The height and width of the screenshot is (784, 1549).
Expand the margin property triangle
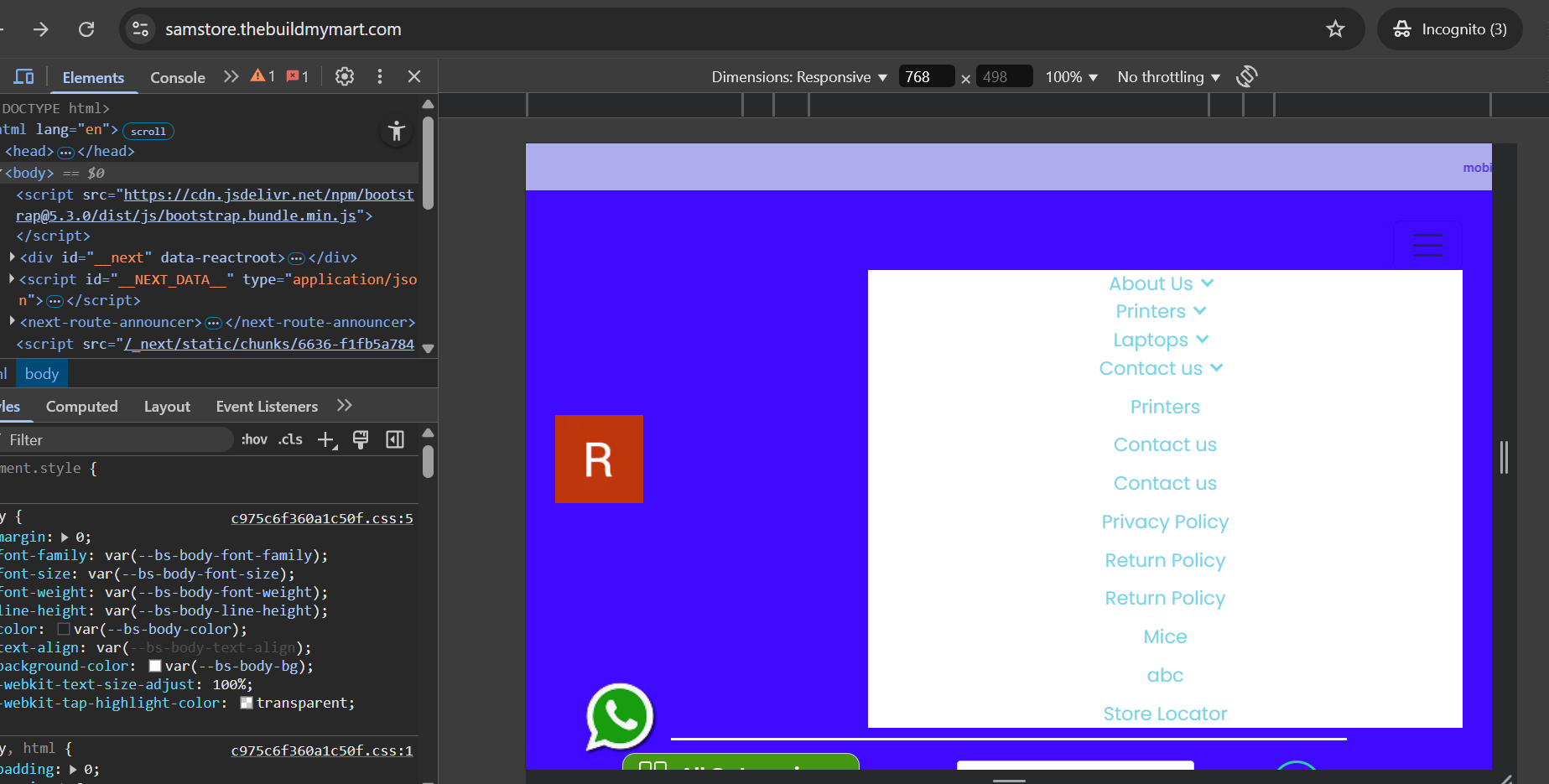65,537
